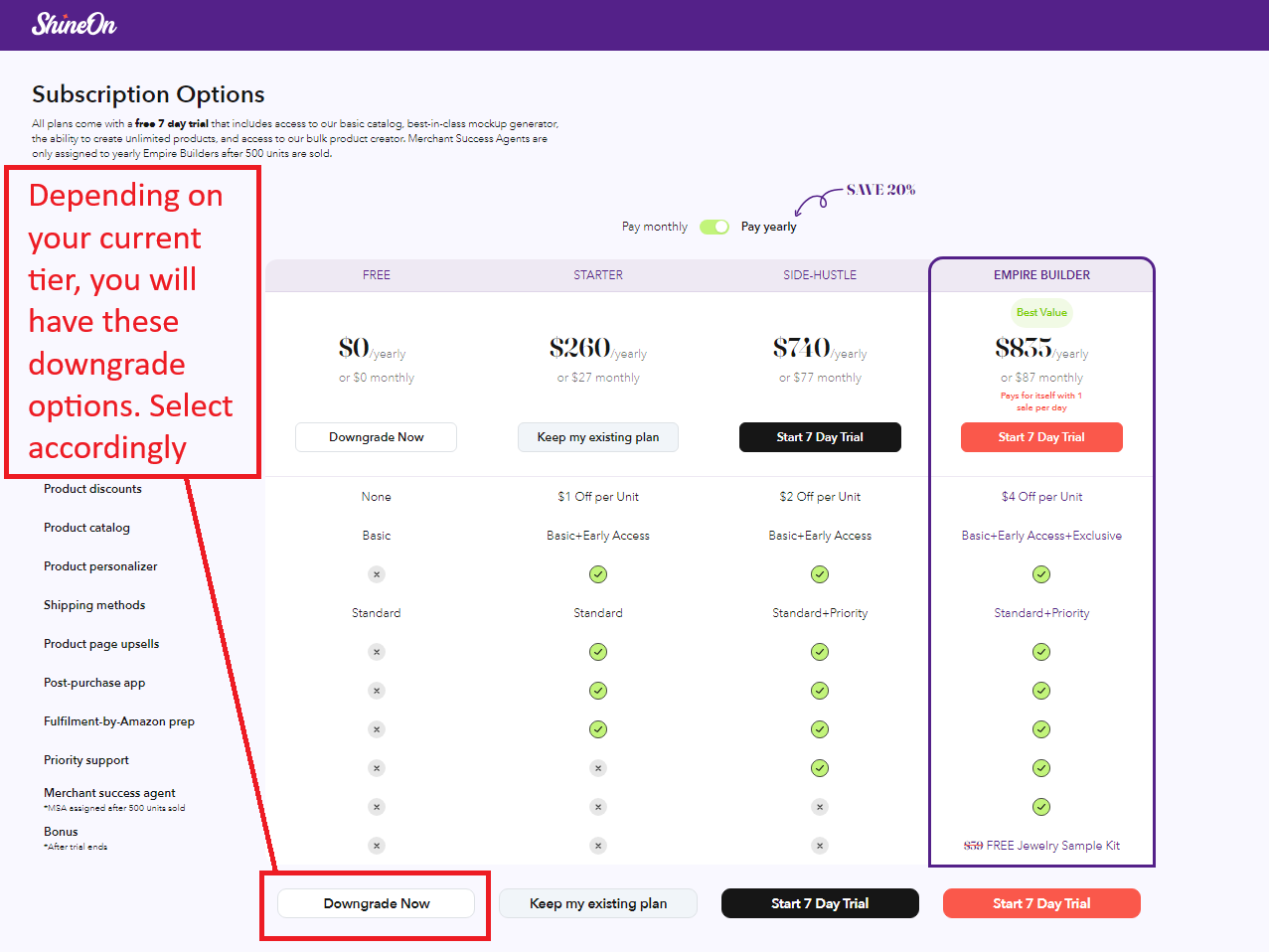Screen dimensions: 1269x952
Task: Click Side-Hustle's check mark for Priority support
Action: (820, 768)
